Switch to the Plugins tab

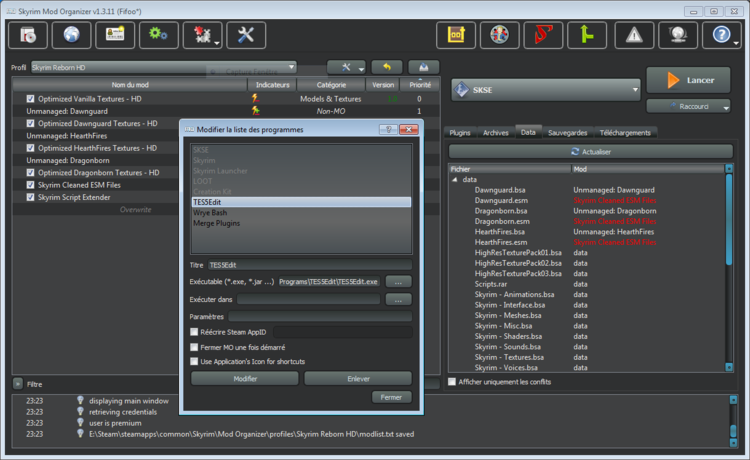coord(460,132)
